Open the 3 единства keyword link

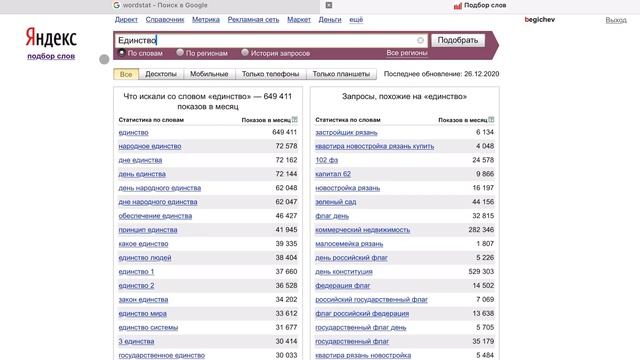136,341
